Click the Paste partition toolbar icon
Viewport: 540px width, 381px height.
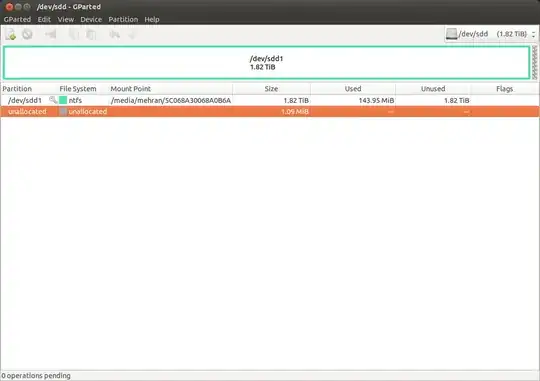tap(91, 34)
